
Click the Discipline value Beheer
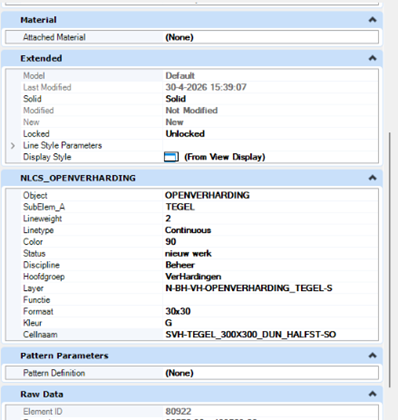[x=180, y=265]
